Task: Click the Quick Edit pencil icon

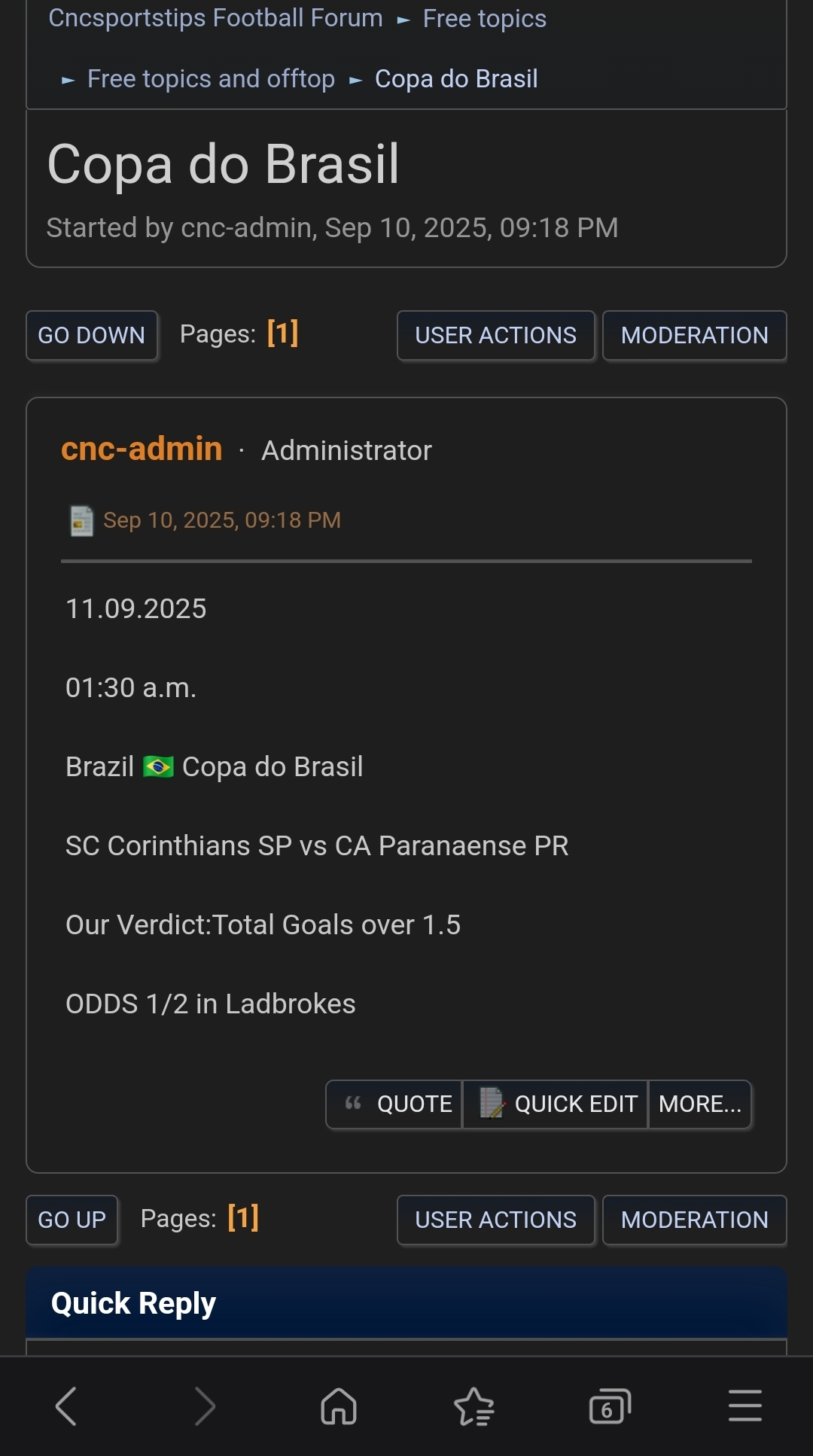Action: pos(492,1104)
